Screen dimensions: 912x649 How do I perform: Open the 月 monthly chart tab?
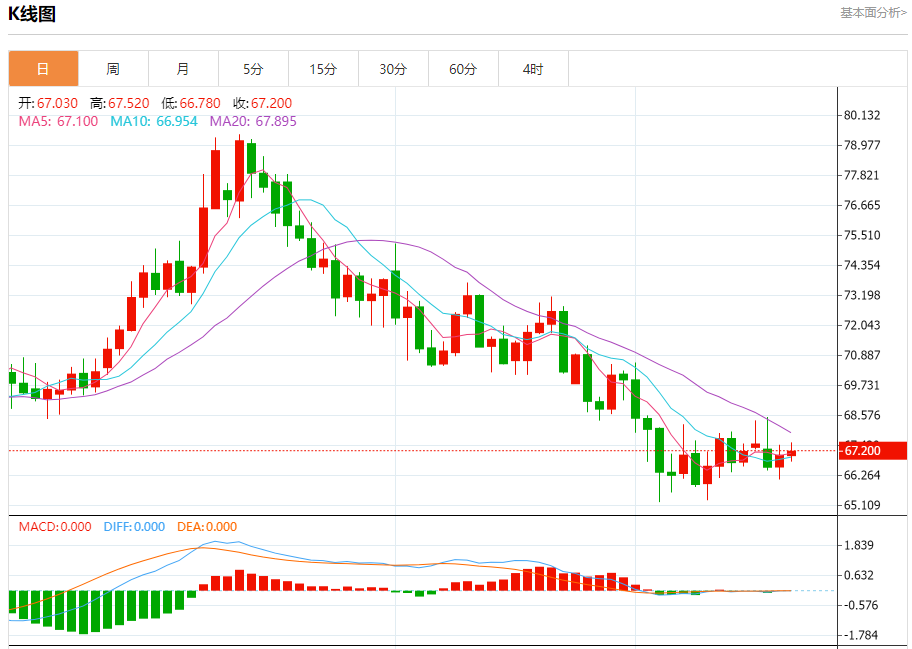point(183,69)
